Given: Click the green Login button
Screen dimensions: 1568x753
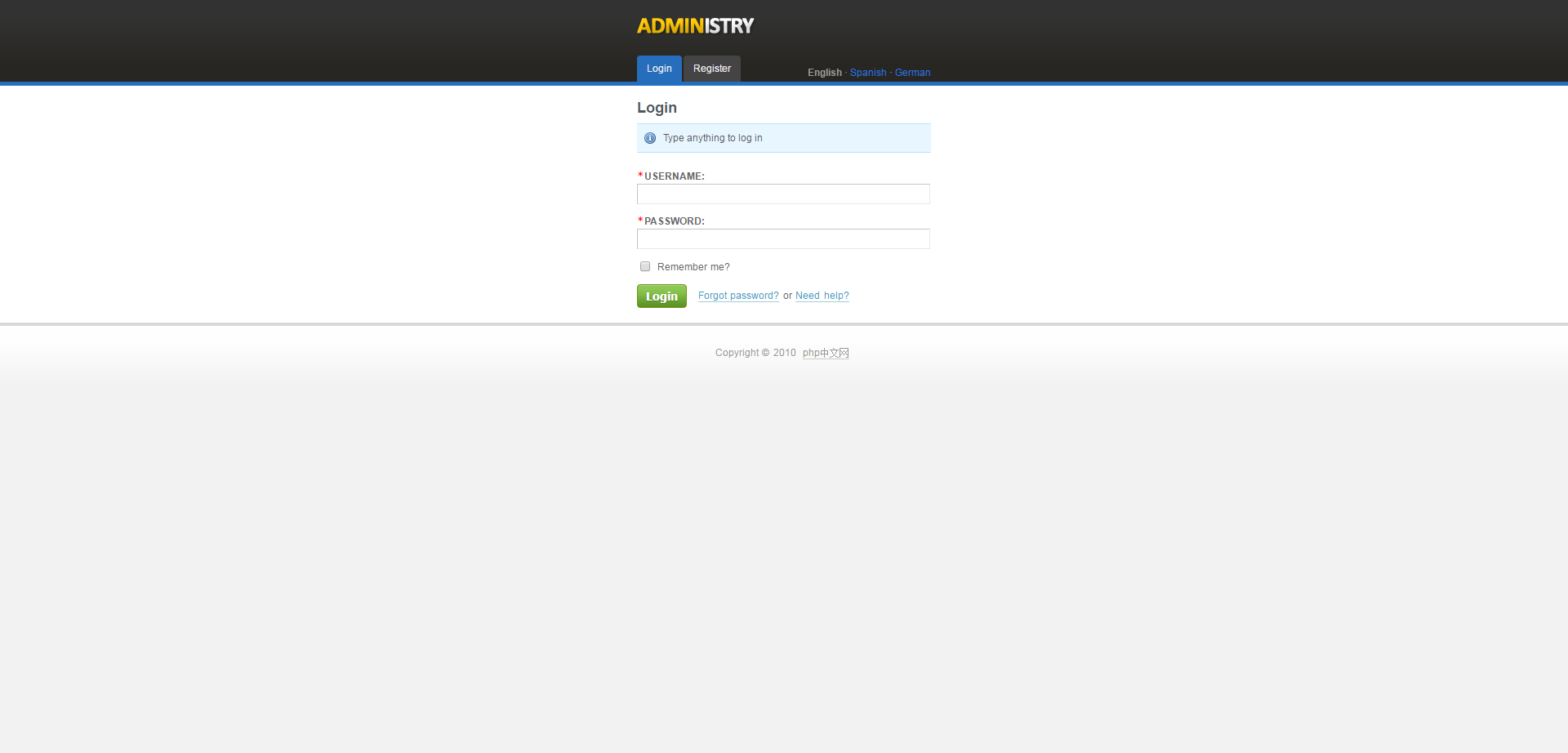Looking at the screenshot, I should click(x=661, y=296).
